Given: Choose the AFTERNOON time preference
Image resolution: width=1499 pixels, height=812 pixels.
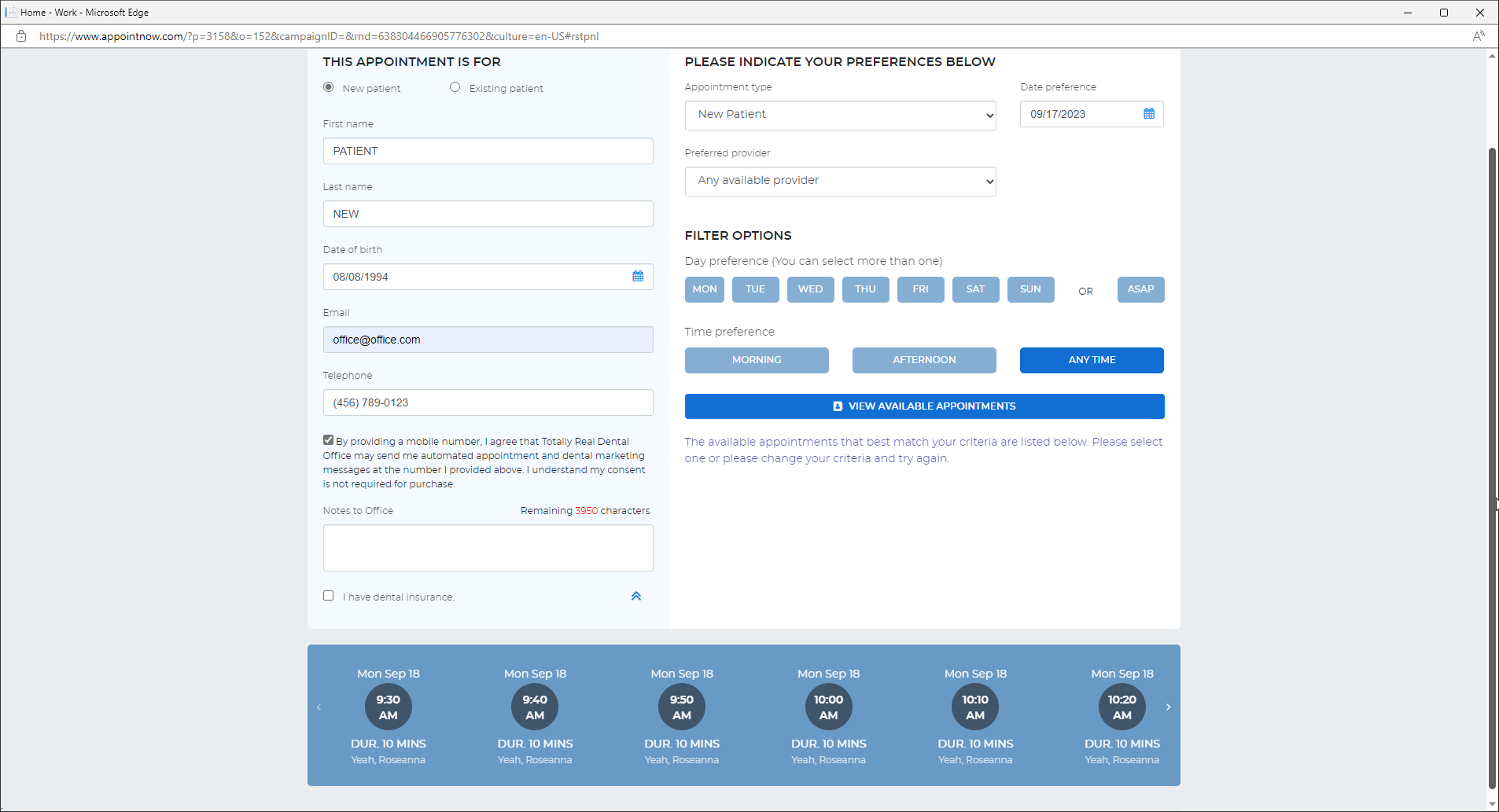Looking at the screenshot, I should pos(923,360).
